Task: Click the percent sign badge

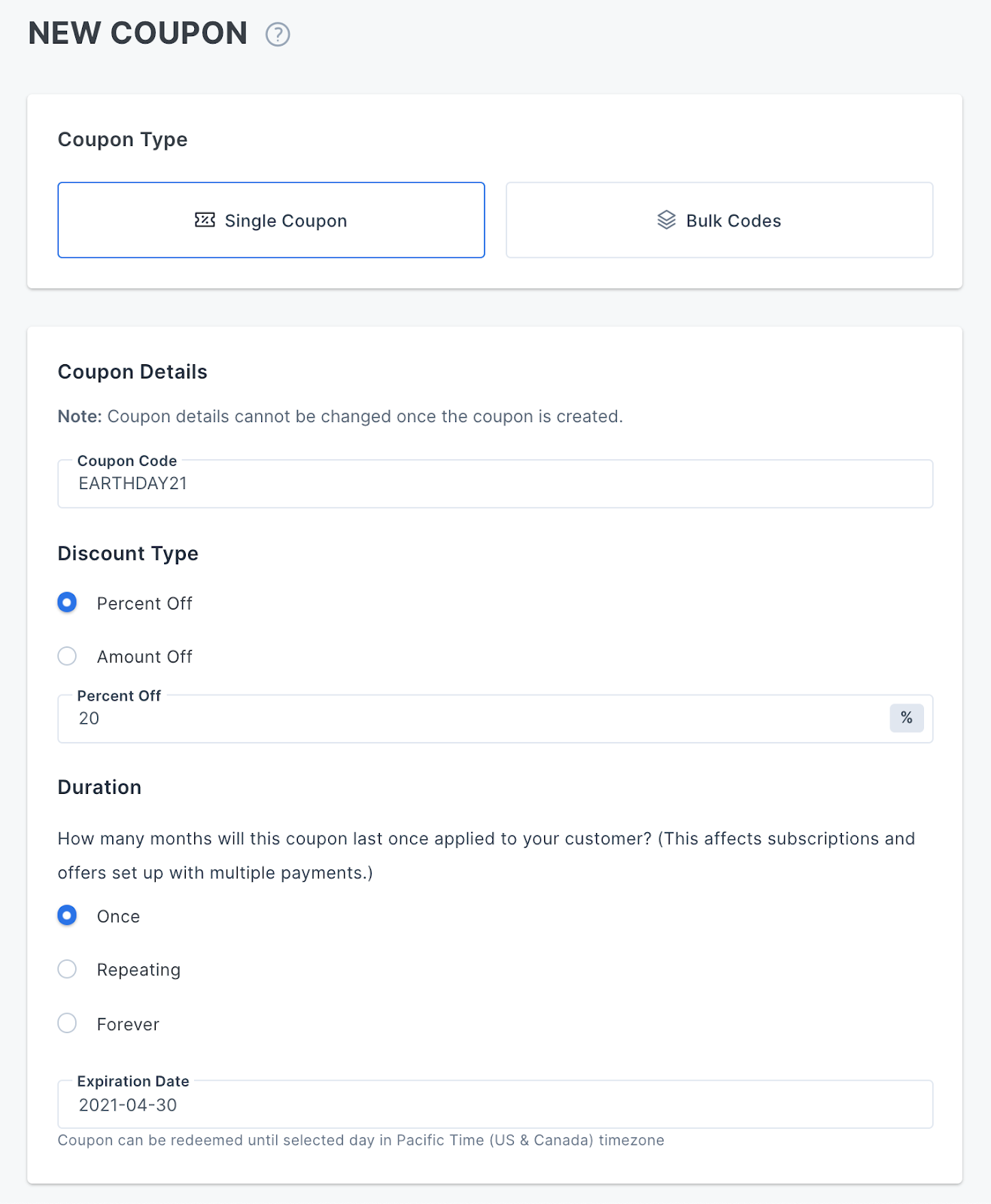Action: [907, 718]
